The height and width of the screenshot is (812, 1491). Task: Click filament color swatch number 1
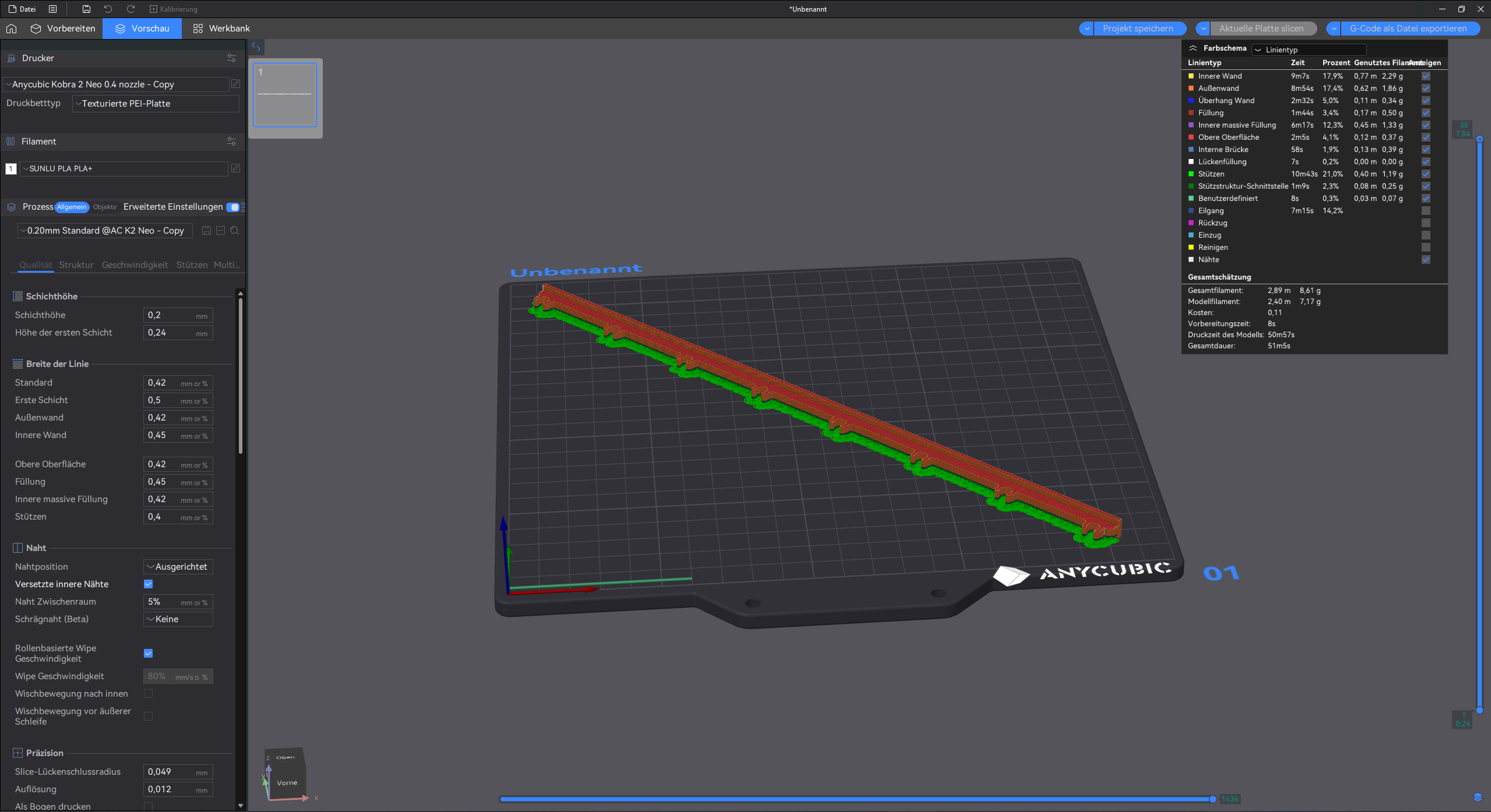tap(10, 169)
